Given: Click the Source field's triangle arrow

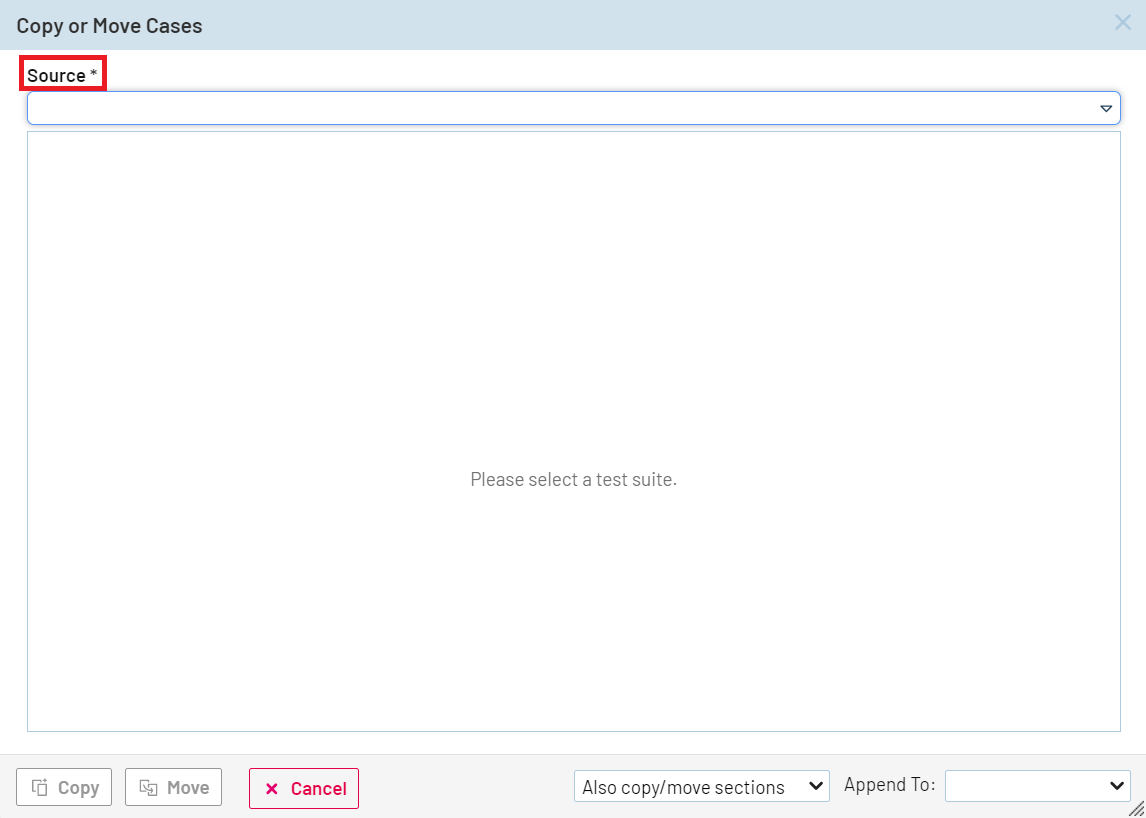Looking at the screenshot, I should click(1106, 108).
